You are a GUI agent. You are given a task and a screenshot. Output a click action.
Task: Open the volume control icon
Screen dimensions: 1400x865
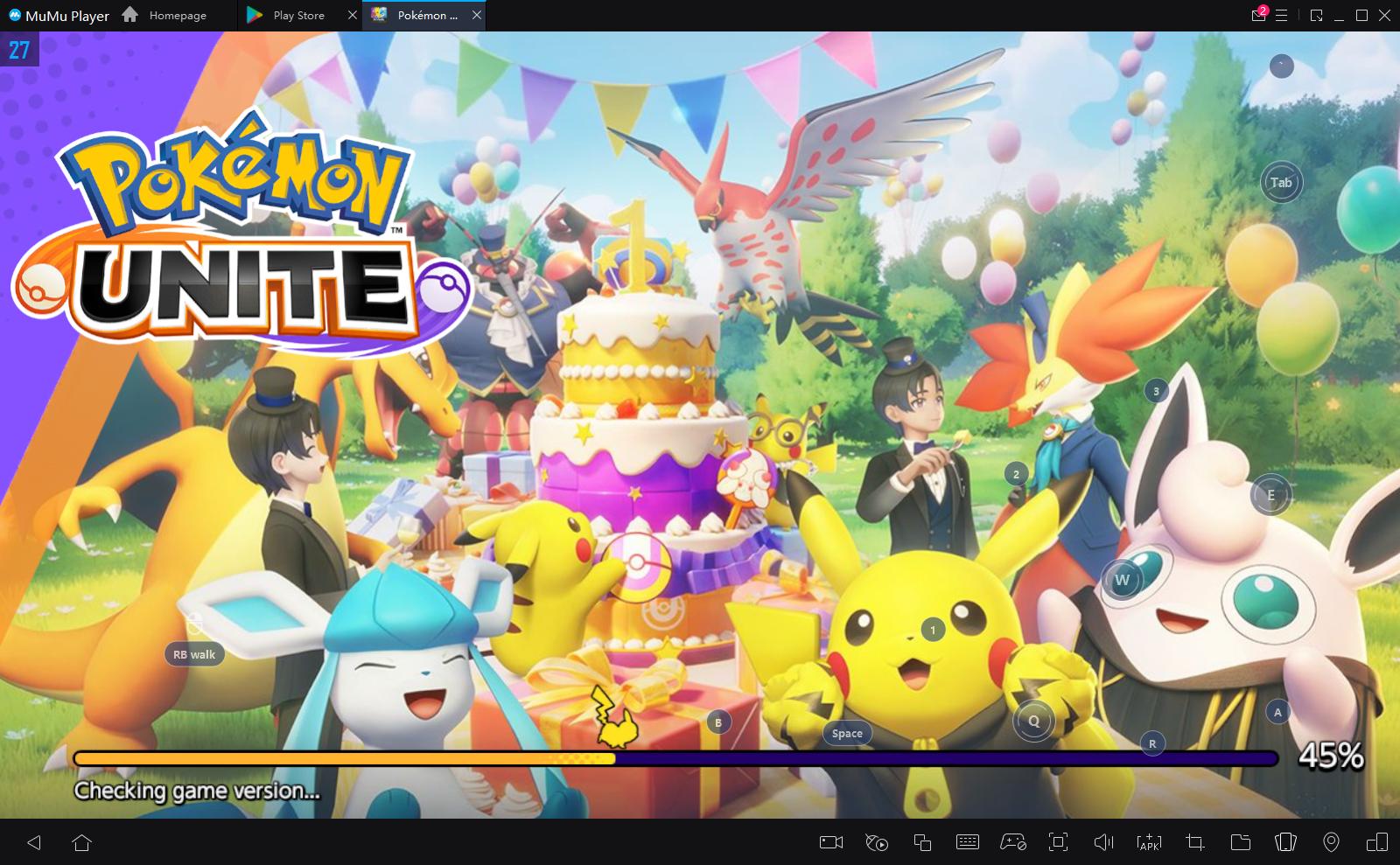point(1104,842)
